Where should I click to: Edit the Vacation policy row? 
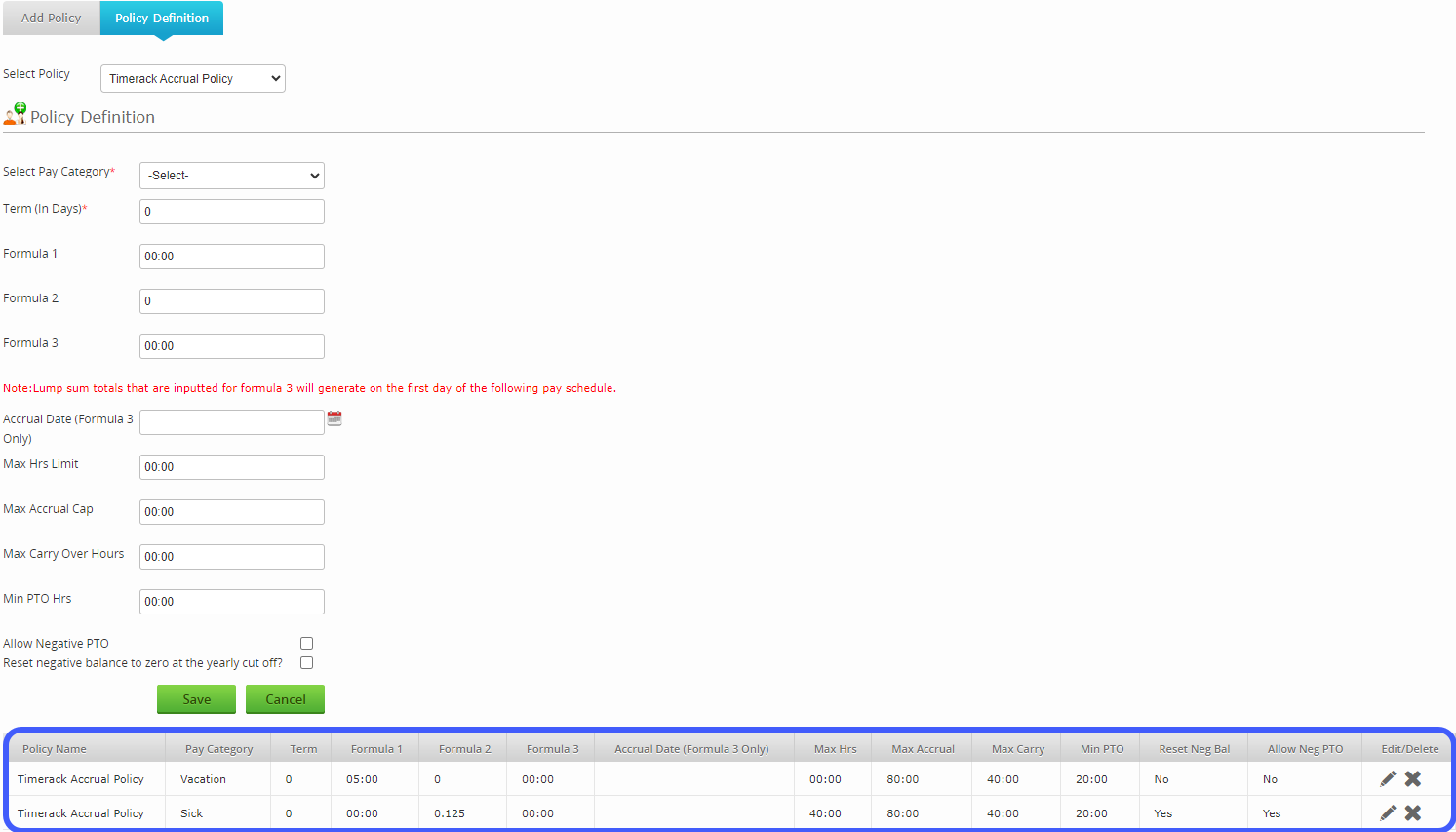pyautogui.click(x=1388, y=778)
